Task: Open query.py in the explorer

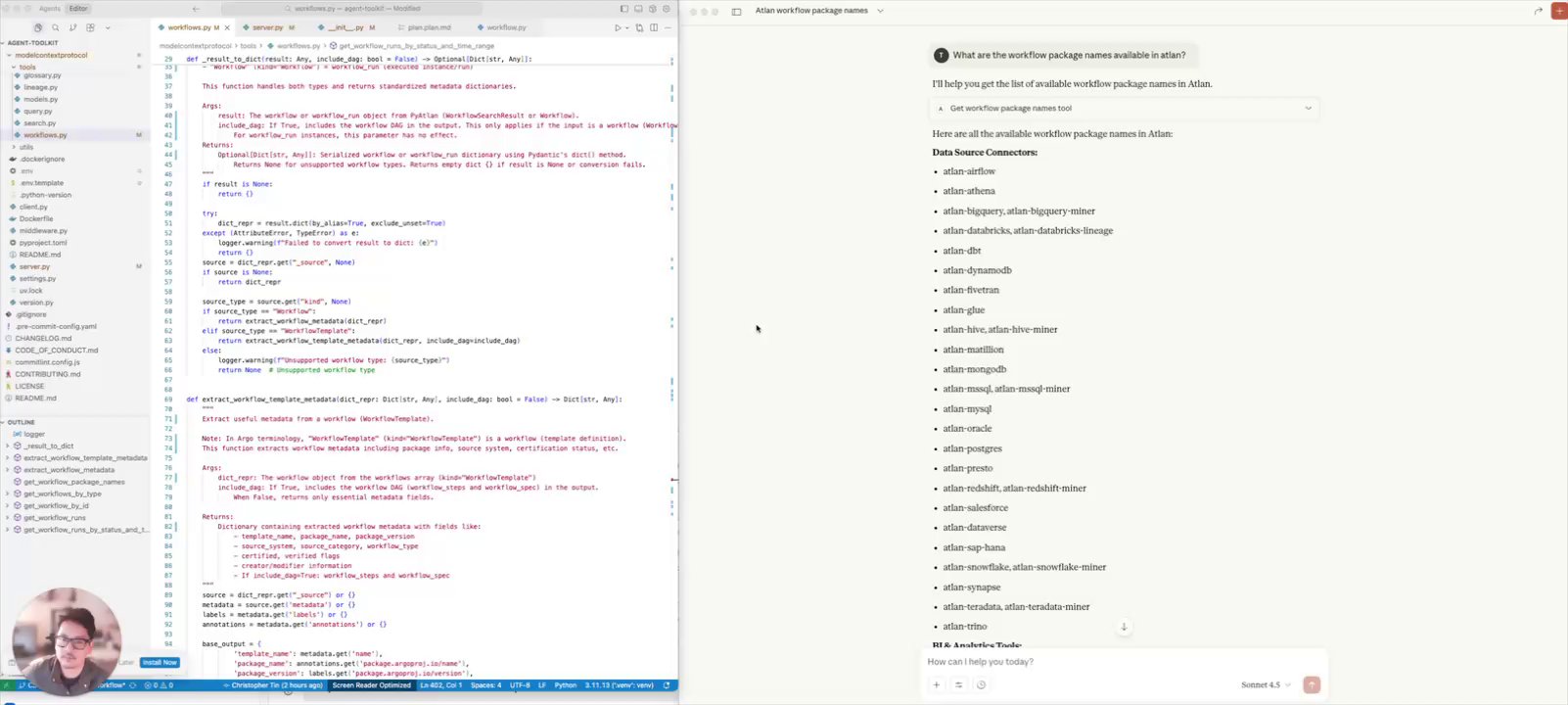Action: pyautogui.click(x=38, y=111)
